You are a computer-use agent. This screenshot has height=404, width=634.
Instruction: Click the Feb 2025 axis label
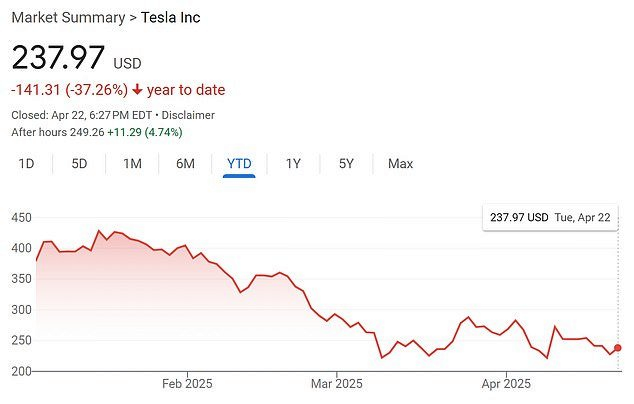pyautogui.click(x=187, y=384)
